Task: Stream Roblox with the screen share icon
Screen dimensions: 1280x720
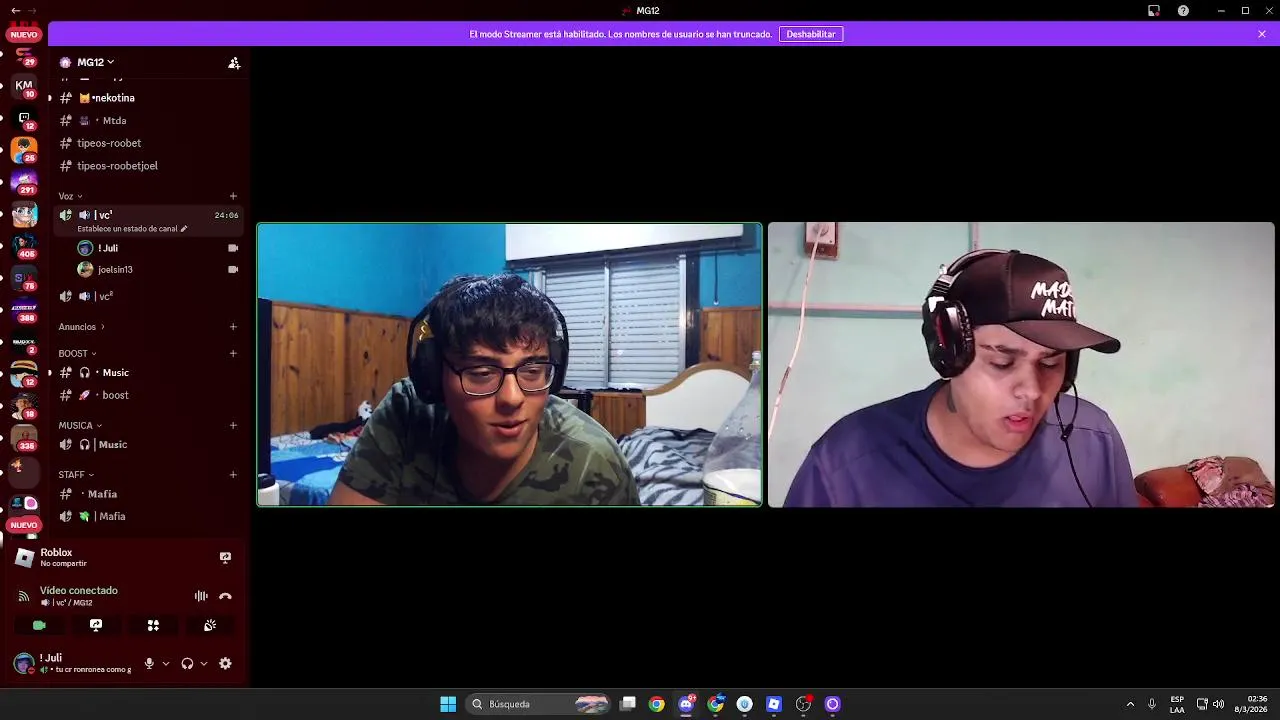Action: (225, 557)
